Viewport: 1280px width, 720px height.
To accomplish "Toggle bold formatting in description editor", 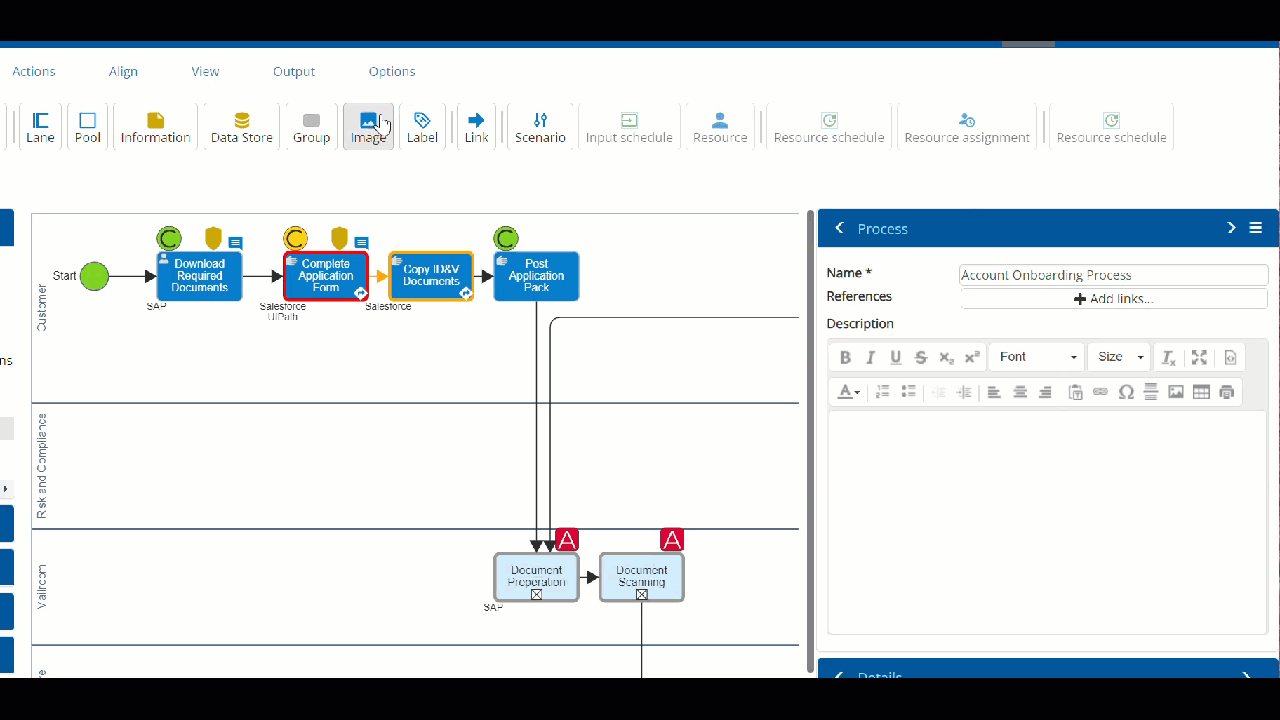I will point(845,357).
